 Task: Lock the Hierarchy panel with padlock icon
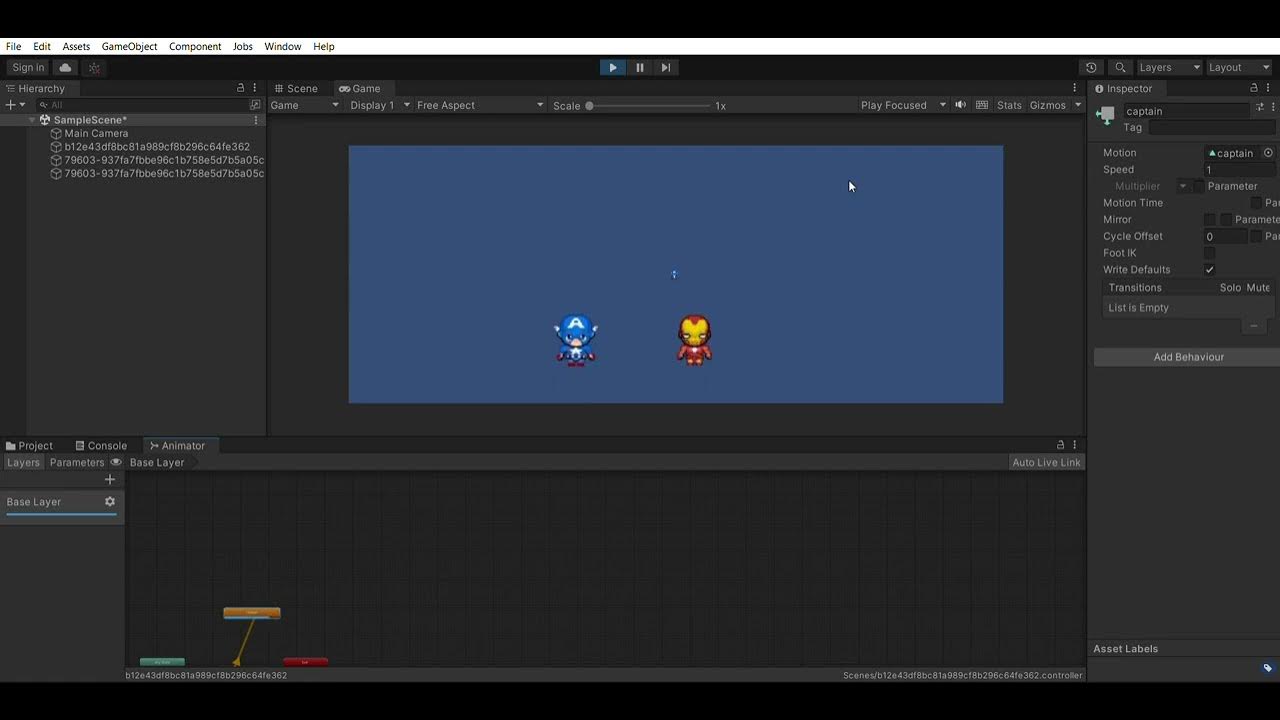click(x=240, y=88)
